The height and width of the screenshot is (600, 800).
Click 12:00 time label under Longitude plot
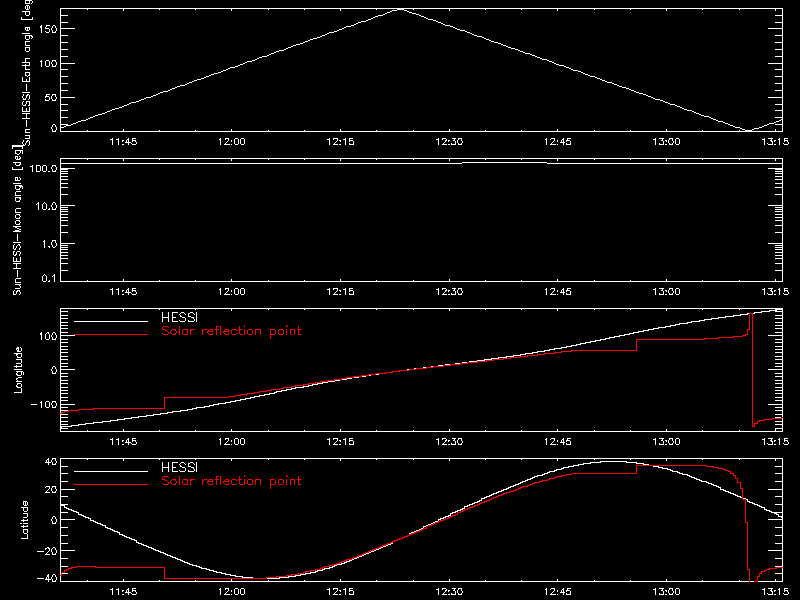[x=232, y=441]
